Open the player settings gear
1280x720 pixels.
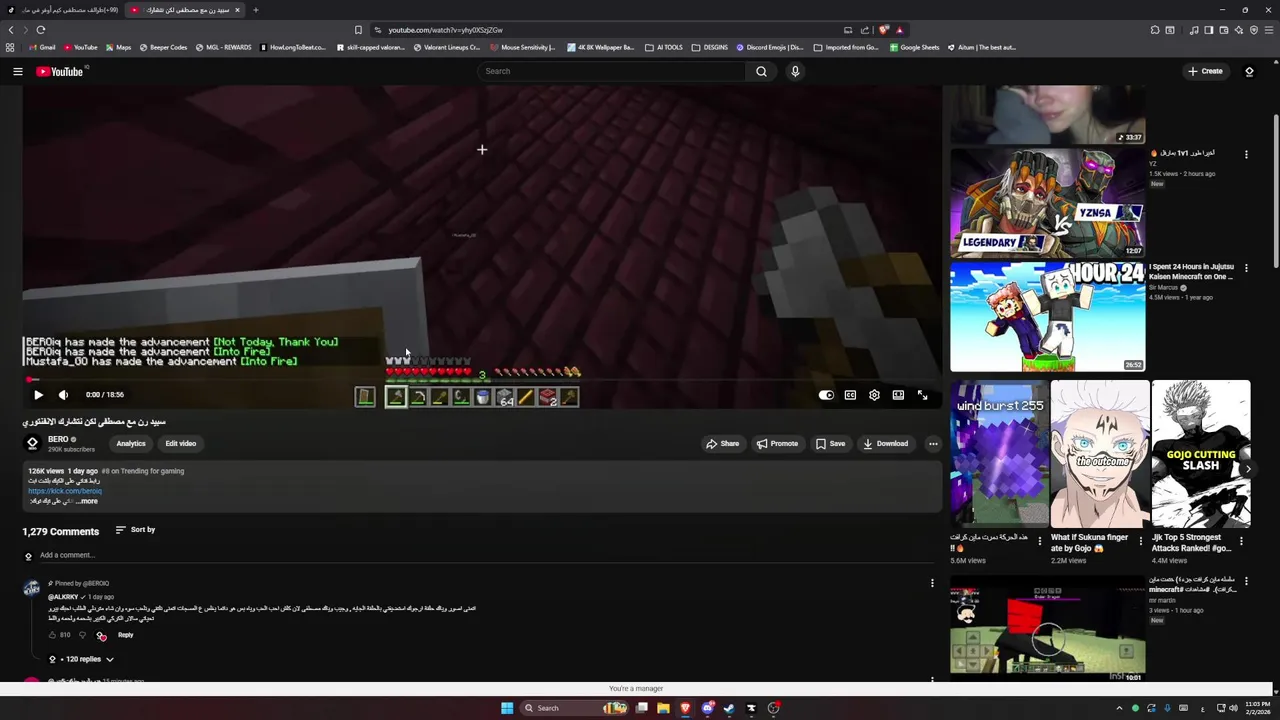(x=874, y=395)
